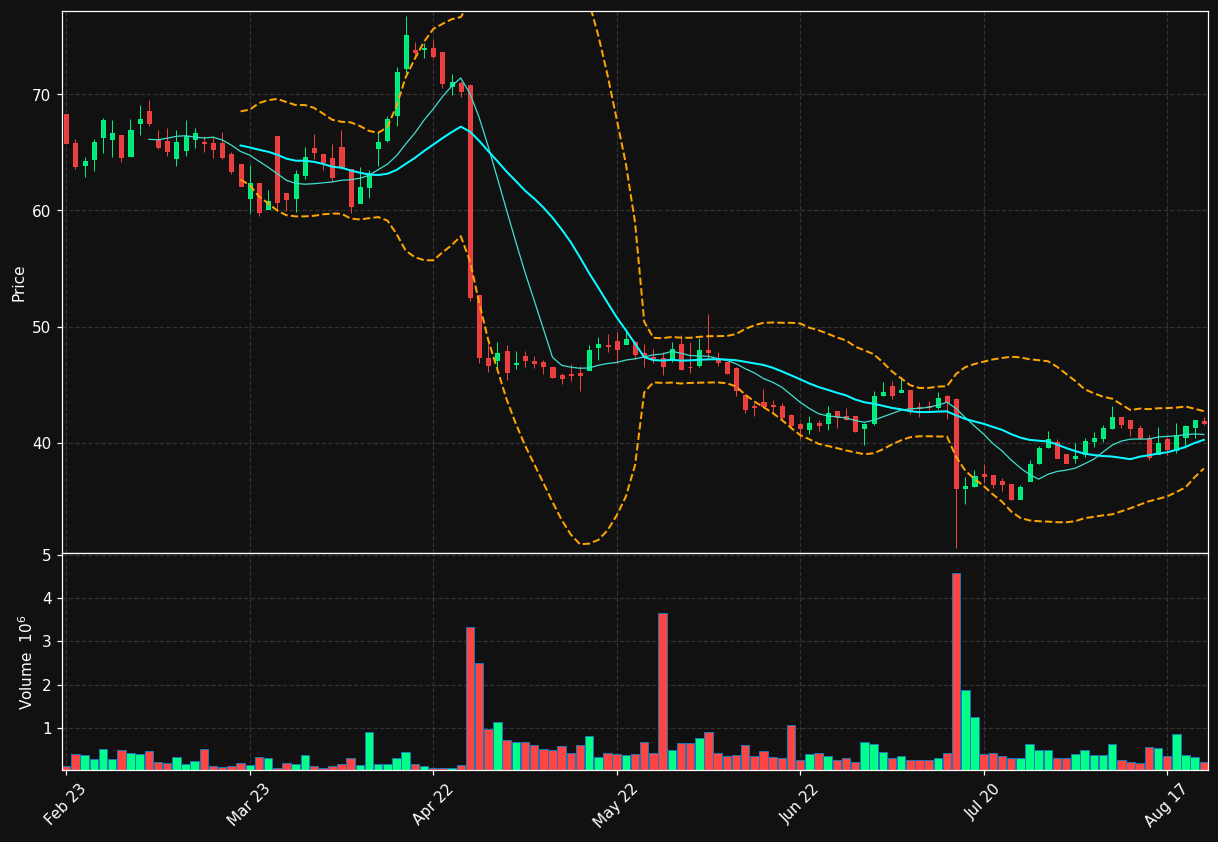The image size is (1218, 842).
Task: Click the large red crash candlestick after Apr 22
Action: point(470,192)
